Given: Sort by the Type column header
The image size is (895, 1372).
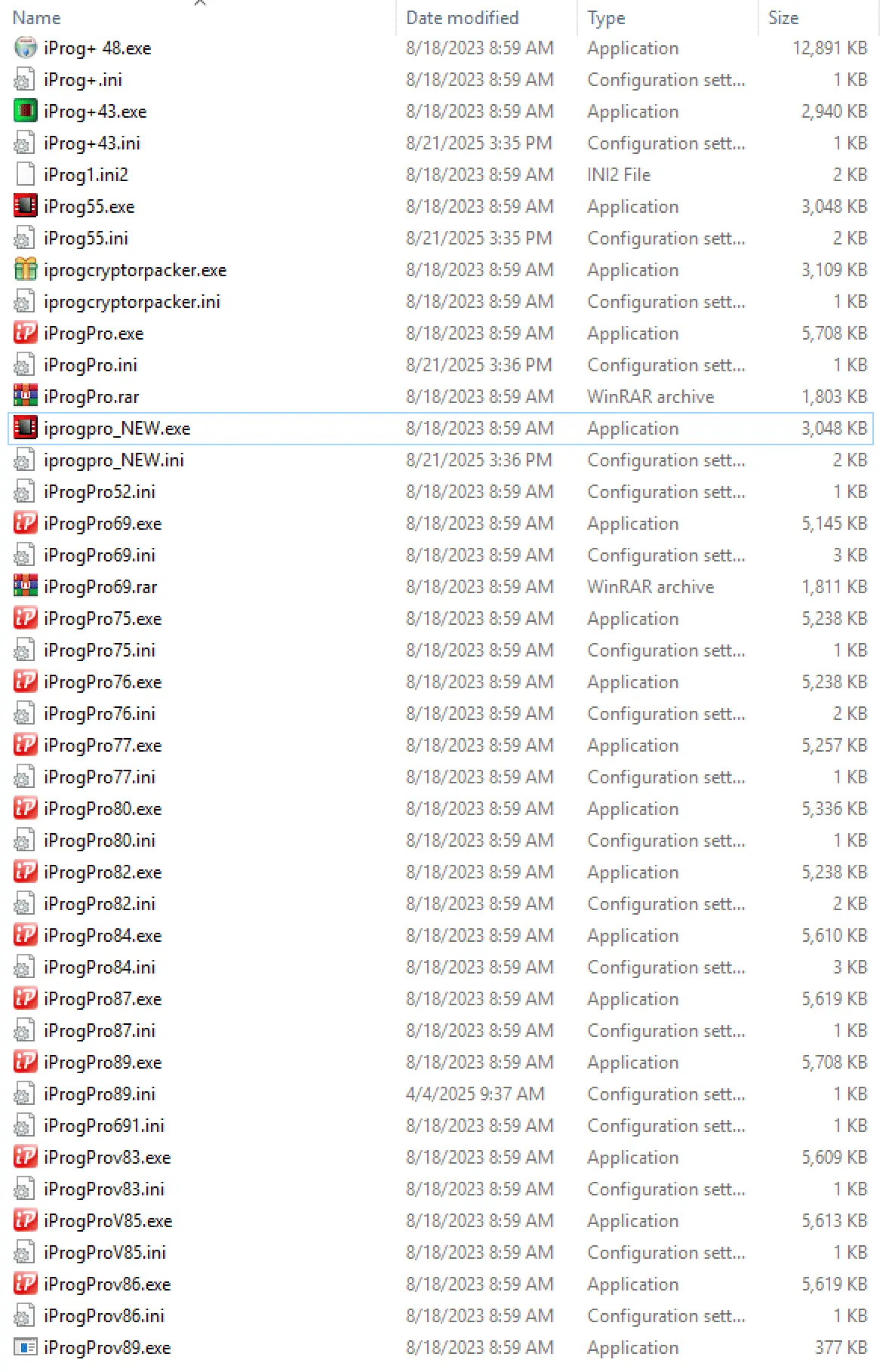Looking at the screenshot, I should point(606,18).
